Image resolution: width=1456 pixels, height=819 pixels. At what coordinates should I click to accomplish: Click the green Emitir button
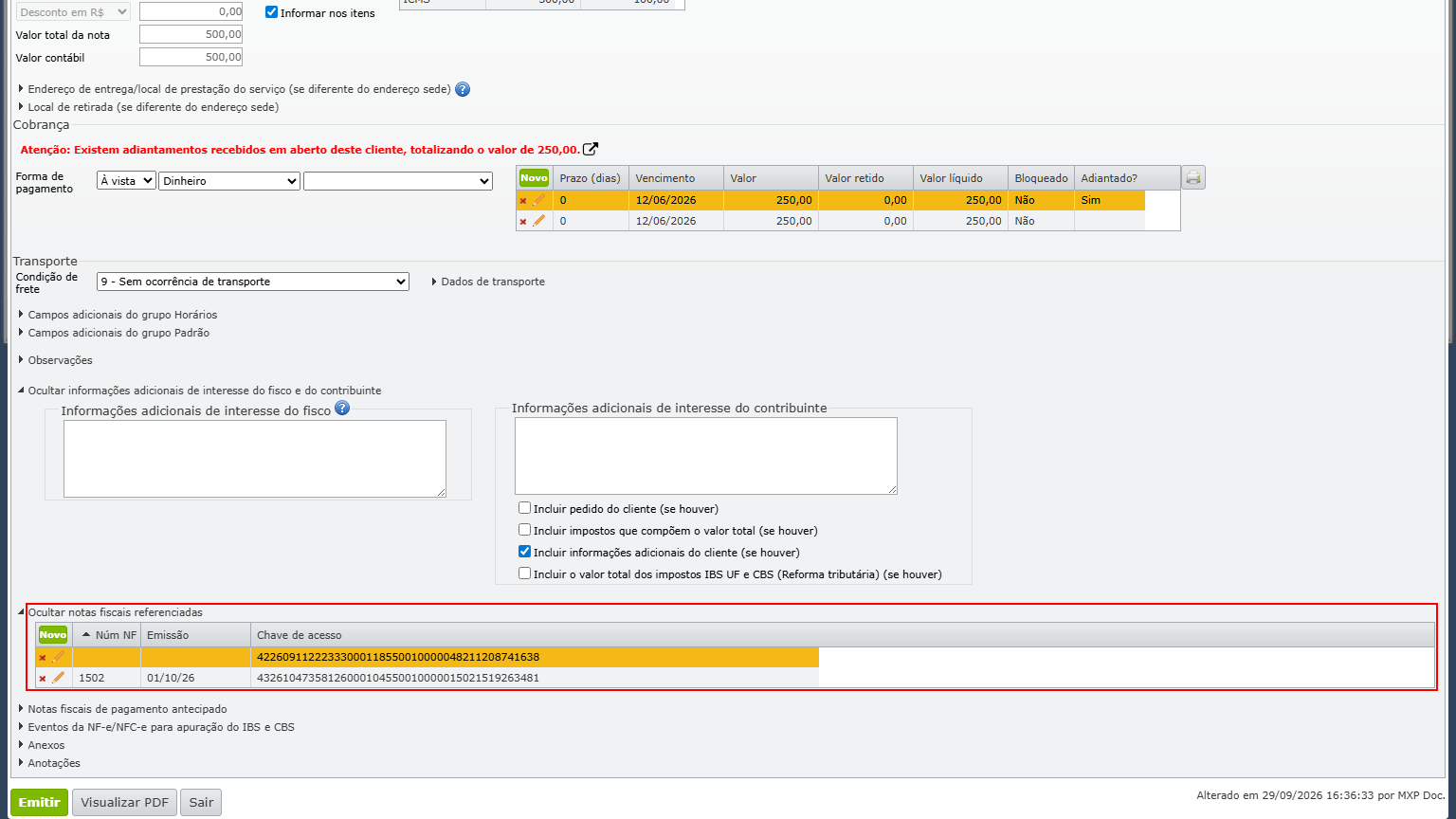click(x=39, y=802)
